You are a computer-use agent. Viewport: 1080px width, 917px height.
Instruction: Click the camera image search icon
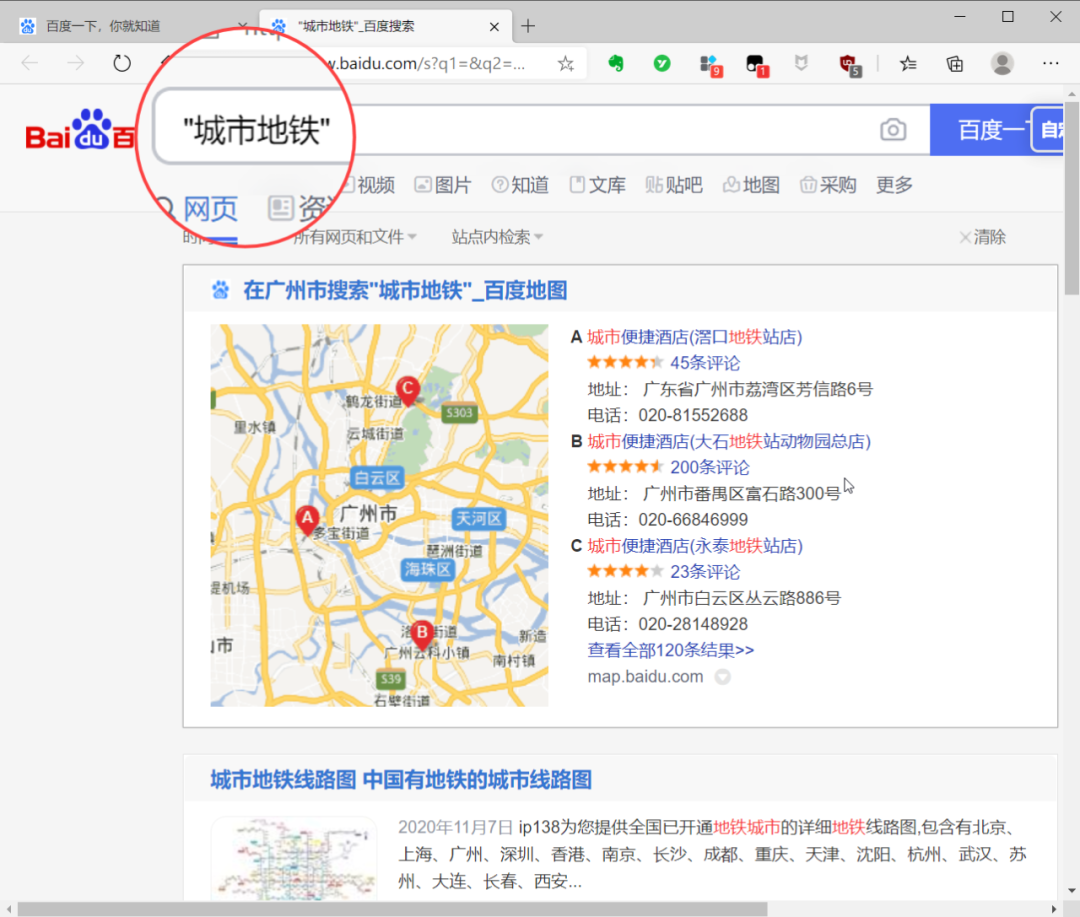tap(893, 130)
